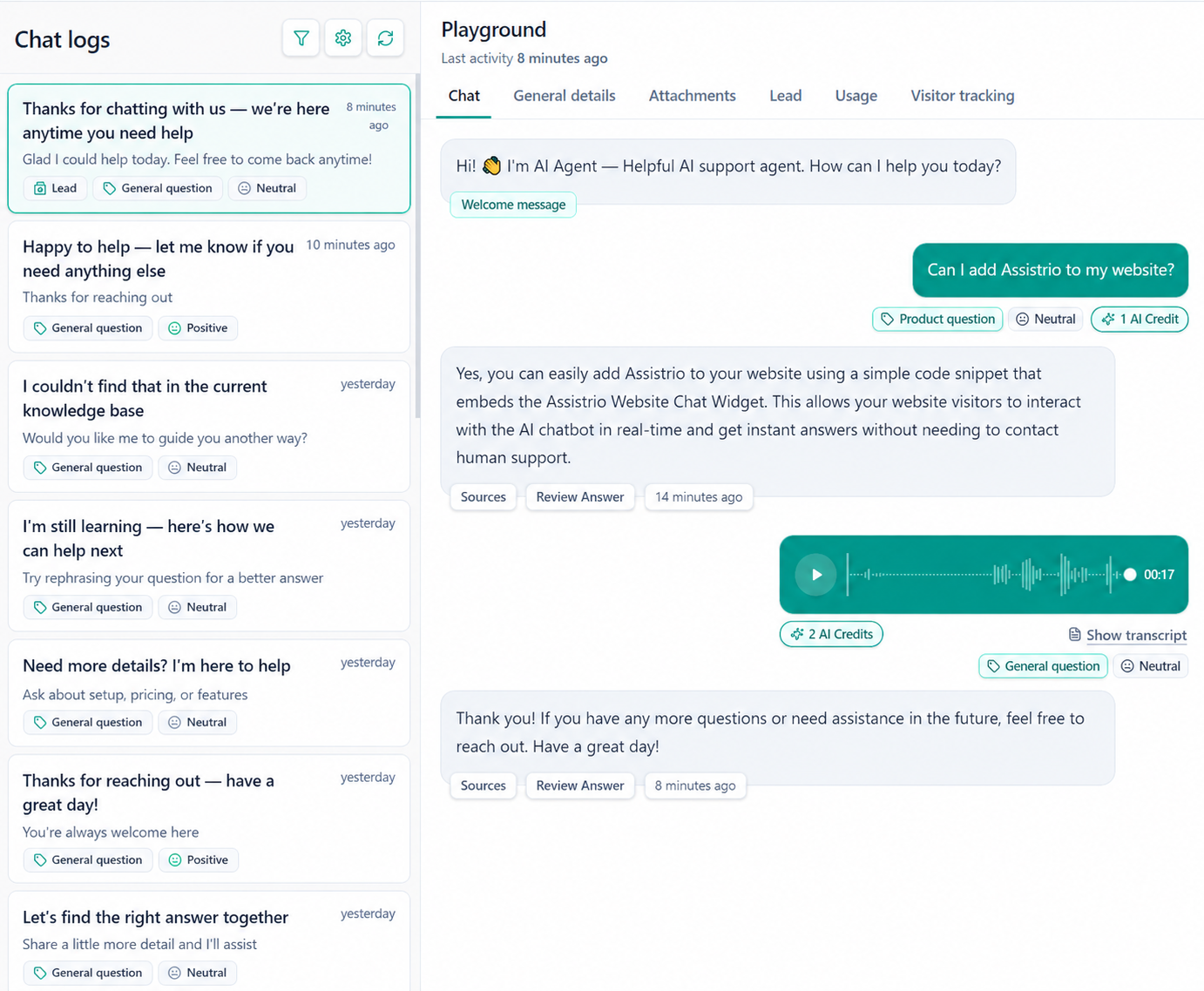Click Neutral tag in 'I'm still learning' log

[198, 607]
